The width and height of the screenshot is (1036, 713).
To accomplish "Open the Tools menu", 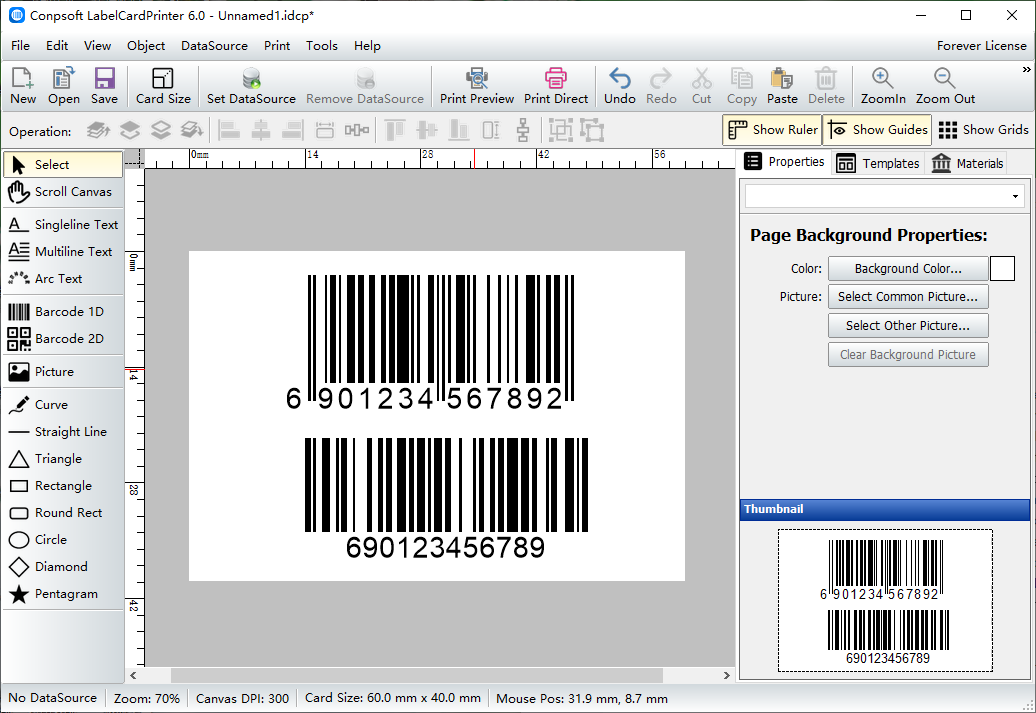I will (x=322, y=46).
